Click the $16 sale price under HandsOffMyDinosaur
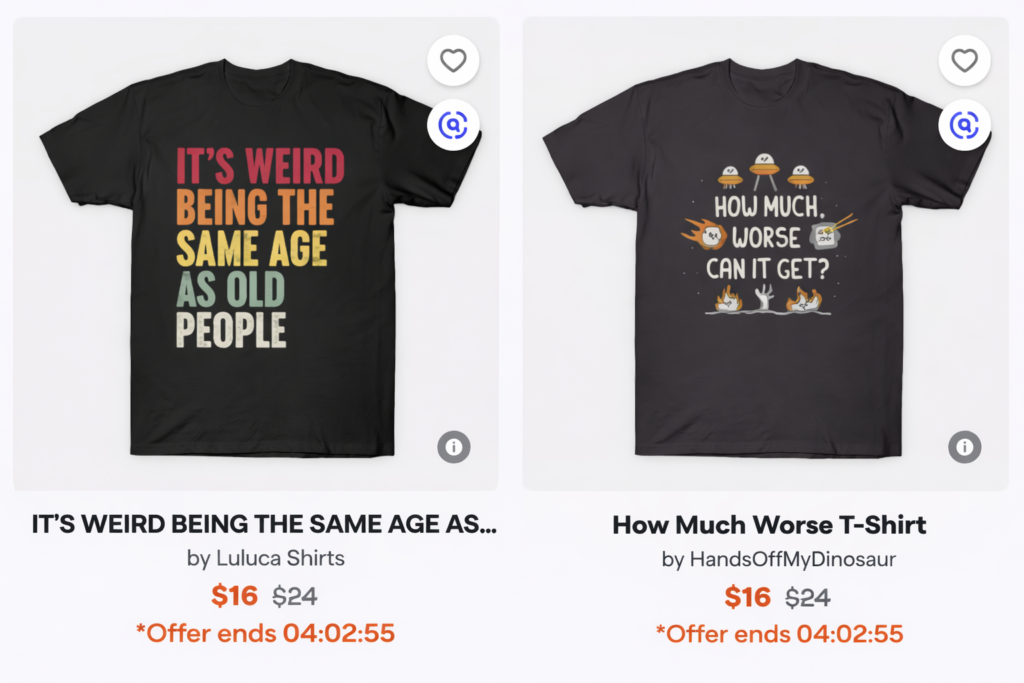The height and width of the screenshot is (683, 1024). pyautogui.click(x=747, y=597)
